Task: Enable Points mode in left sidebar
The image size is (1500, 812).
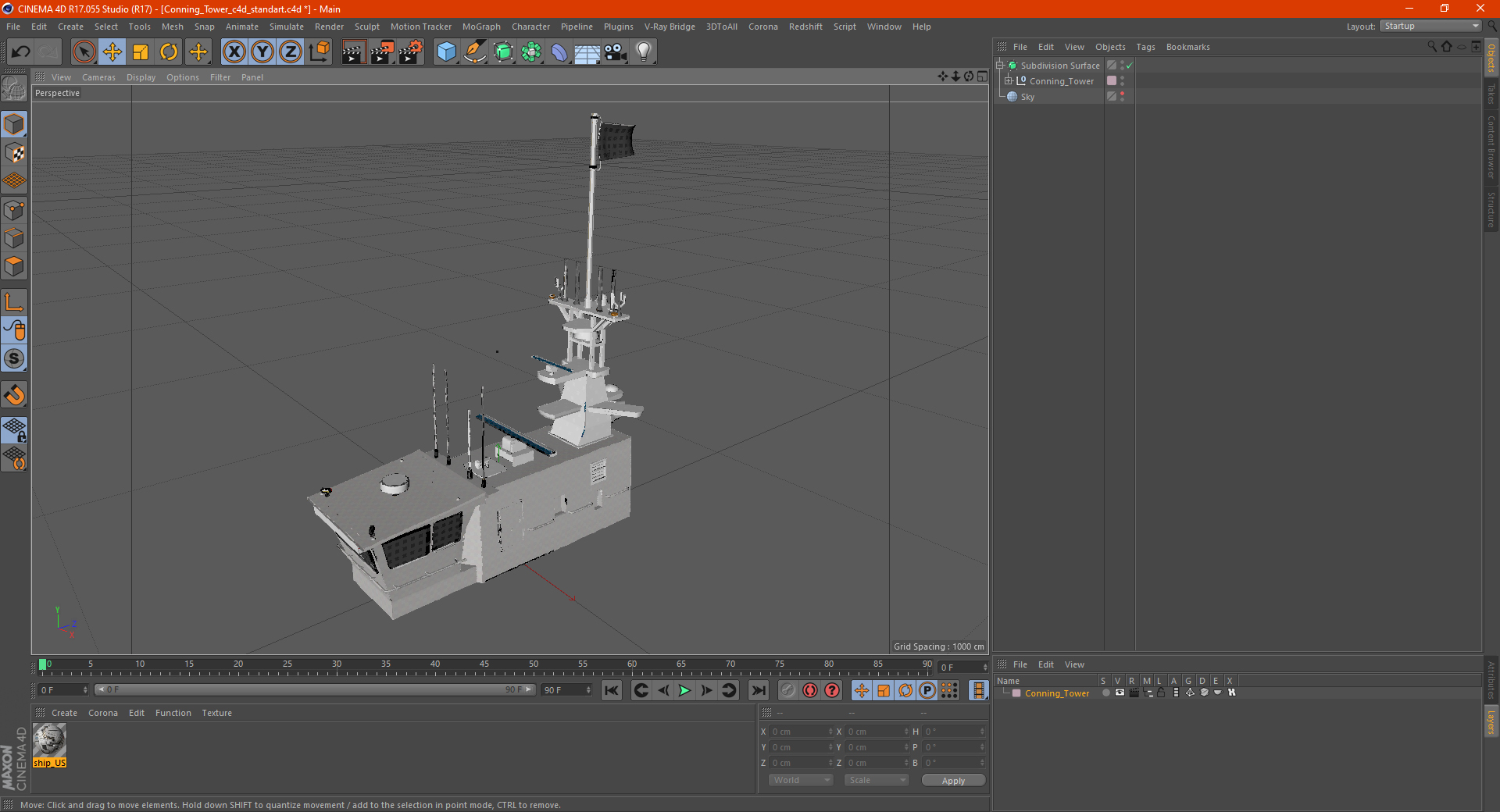Action: pos(14,210)
